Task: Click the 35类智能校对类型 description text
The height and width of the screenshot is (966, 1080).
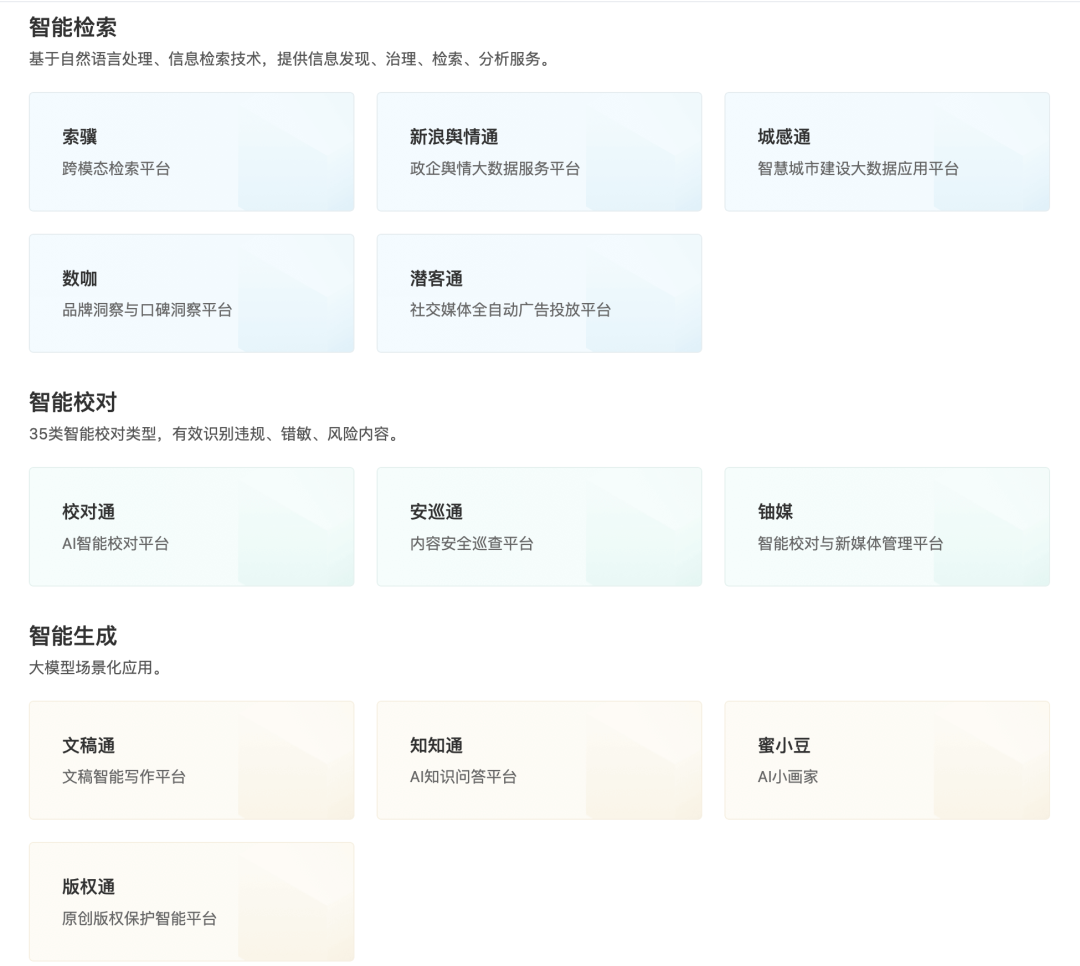Action: click(216, 434)
